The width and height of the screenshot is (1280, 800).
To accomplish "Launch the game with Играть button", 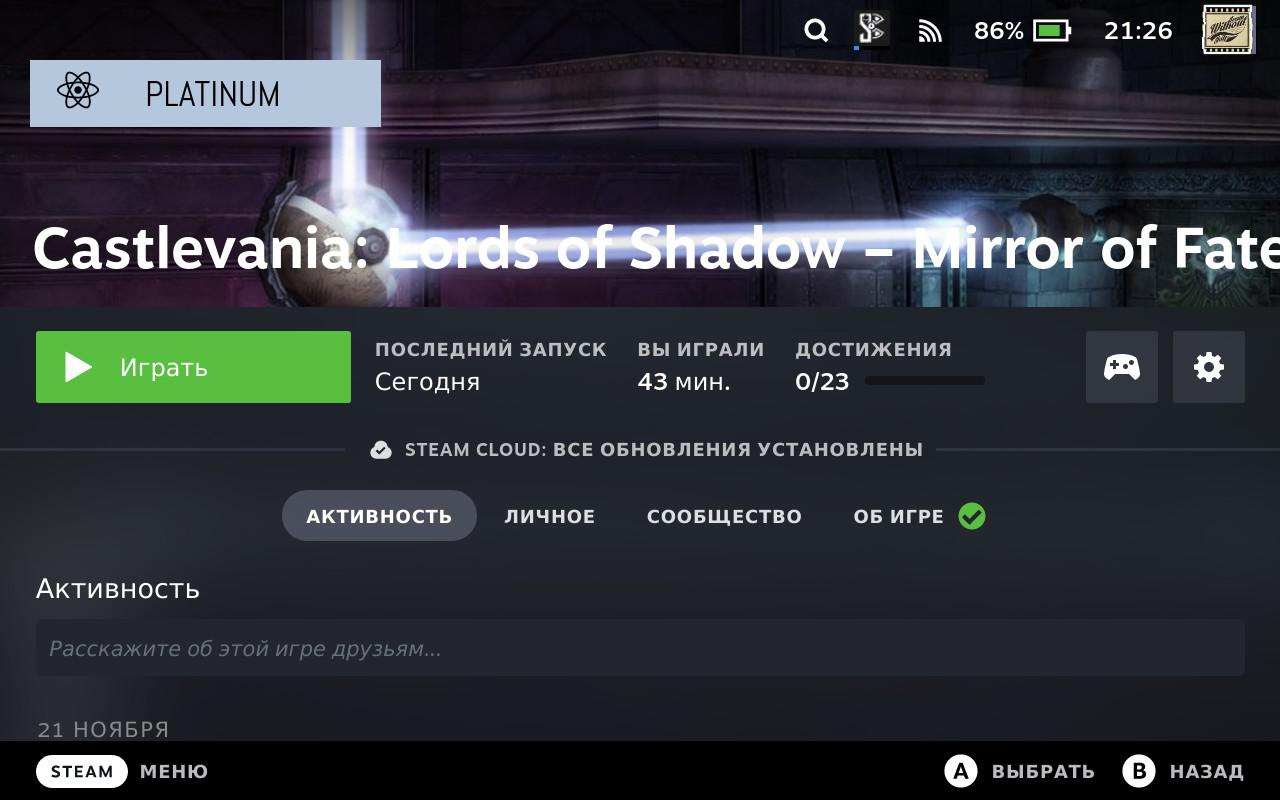I will pos(193,367).
